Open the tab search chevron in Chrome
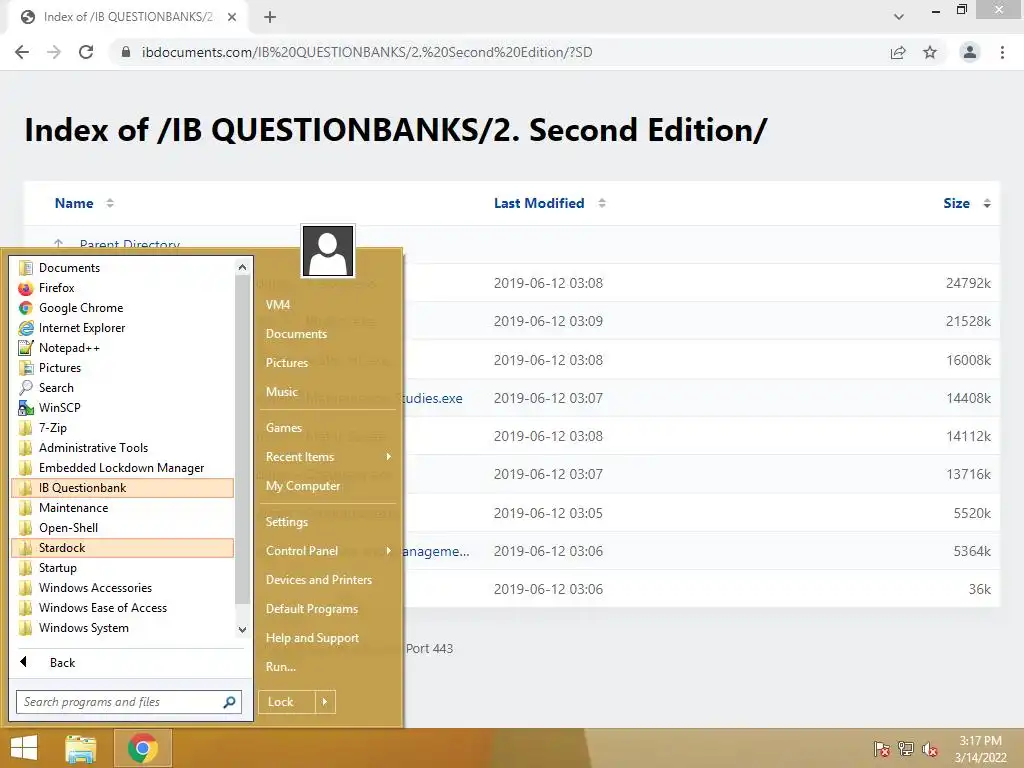The image size is (1024, 768). tap(899, 17)
